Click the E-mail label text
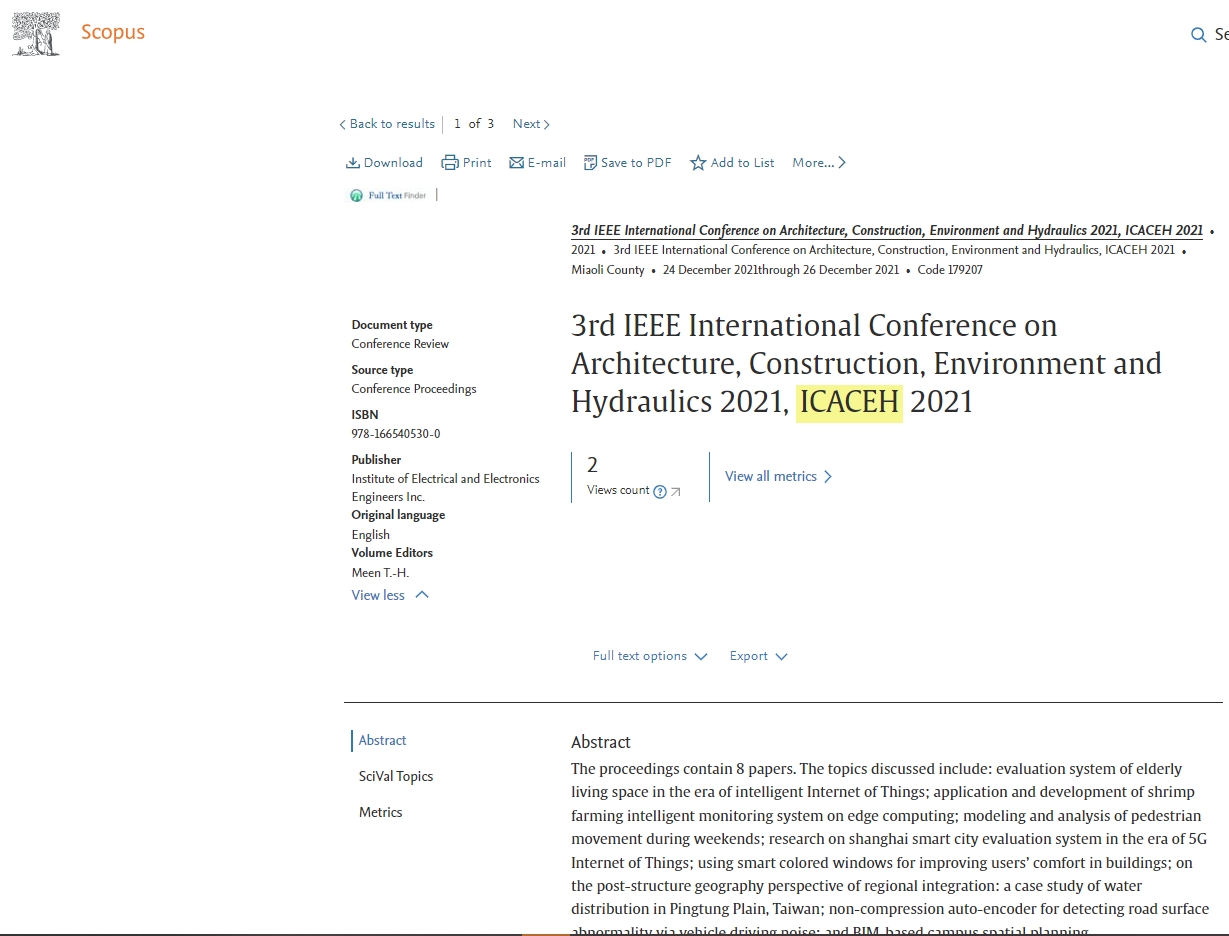This screenshot has height=936, width=1229. tap(547, 163)
